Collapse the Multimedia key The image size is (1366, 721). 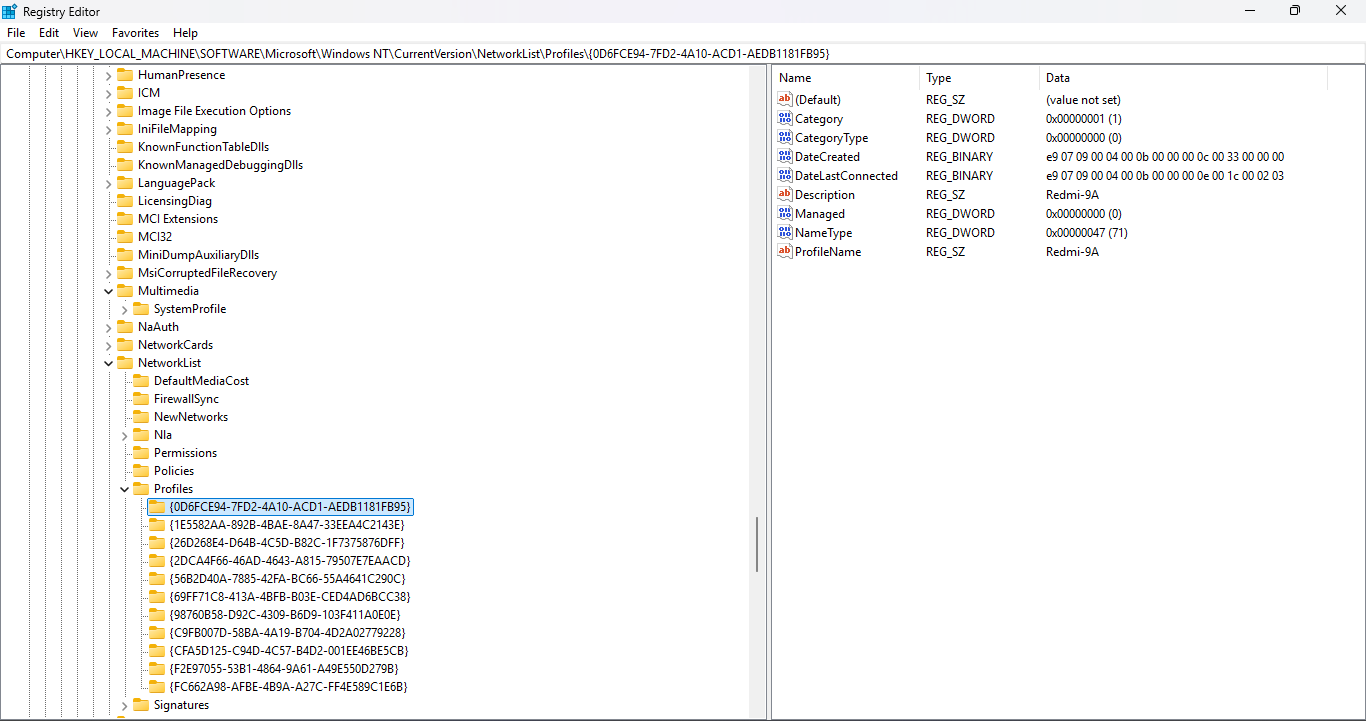coord(109,291)
